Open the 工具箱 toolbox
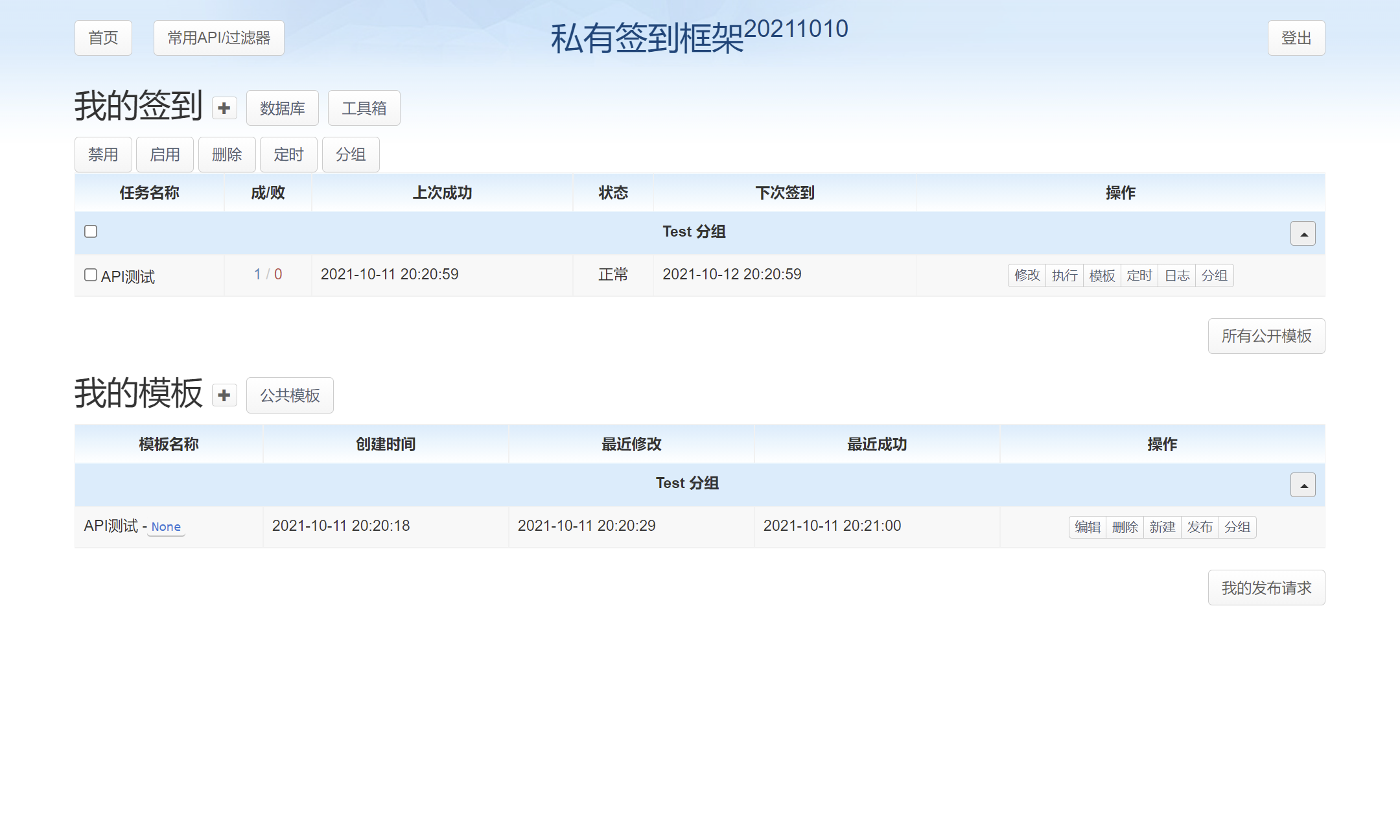The image size is (1400, 840). click(364, 108)
